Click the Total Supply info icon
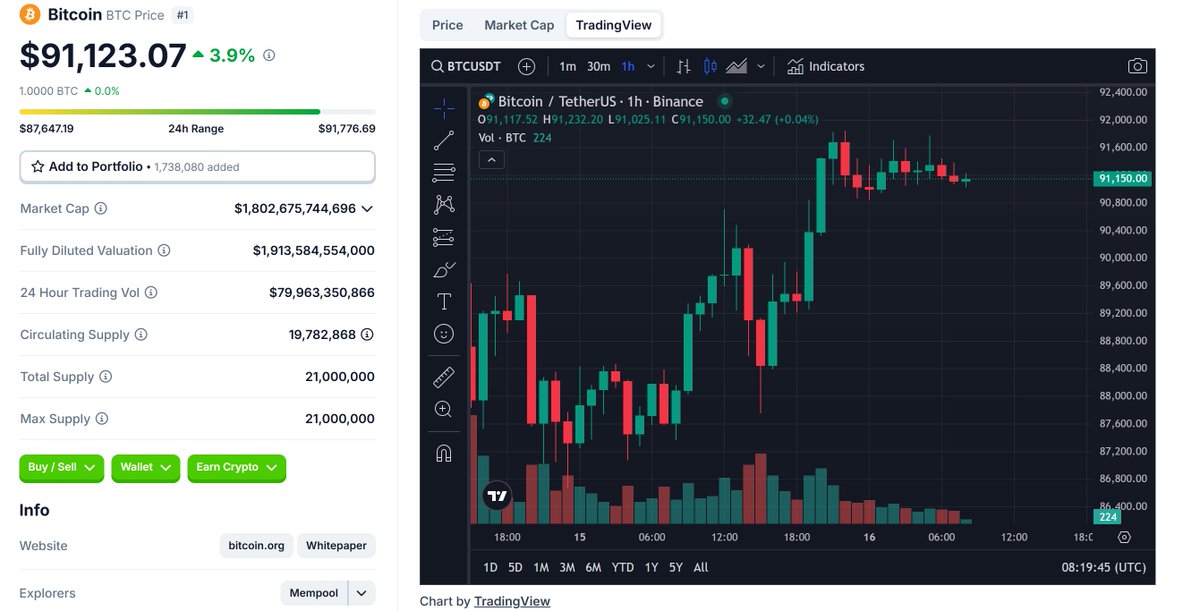Image resolution: width=1200 pixels, height=611 pixels. click(105, 377)
